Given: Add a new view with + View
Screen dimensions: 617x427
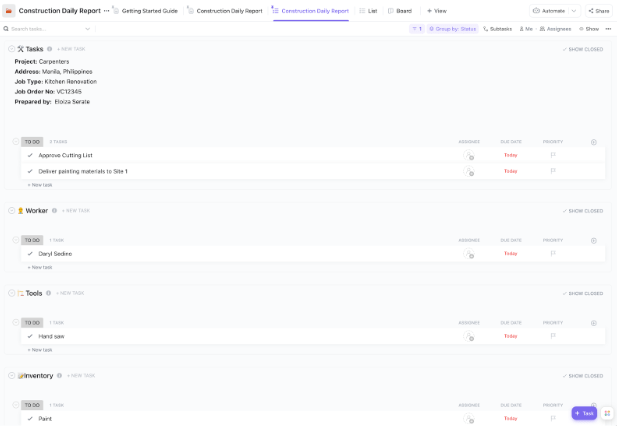Looking at the screenshot, I should (x=437, y=11).
